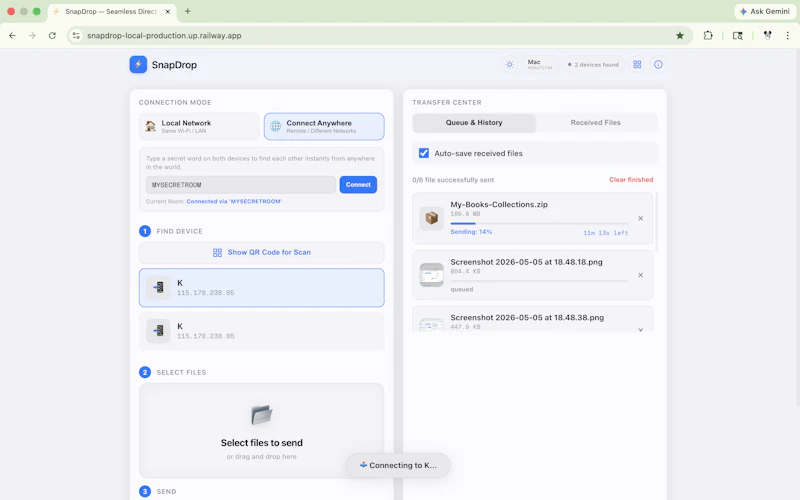Click the media/tab search toolbar icon
This screenshot has height=500, width=800.
pyautogui.click(x=738, y=35)
